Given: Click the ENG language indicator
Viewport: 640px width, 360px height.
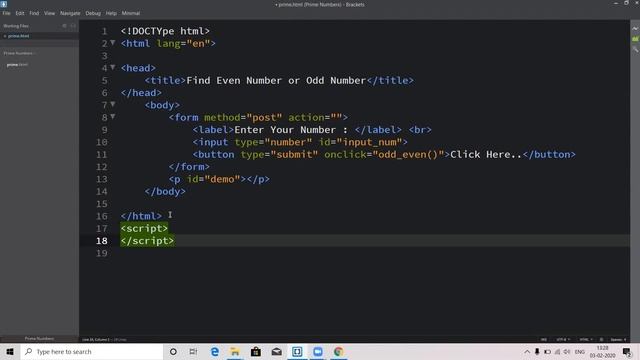Looking at the screenshot, I should [x=580, y=351].
